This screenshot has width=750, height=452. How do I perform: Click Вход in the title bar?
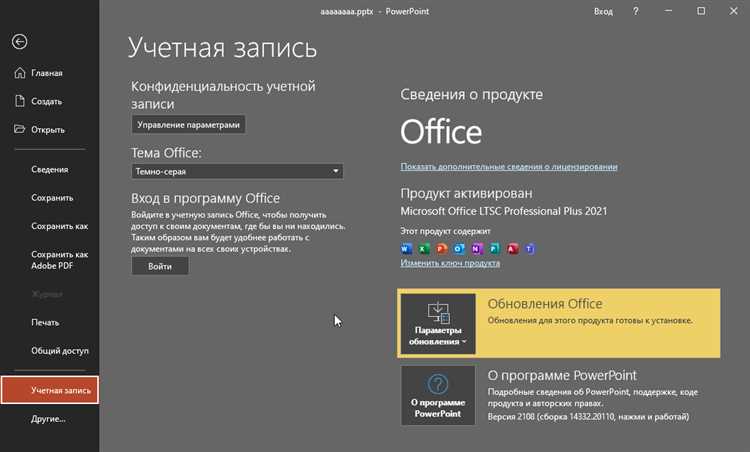coord(603,11)
